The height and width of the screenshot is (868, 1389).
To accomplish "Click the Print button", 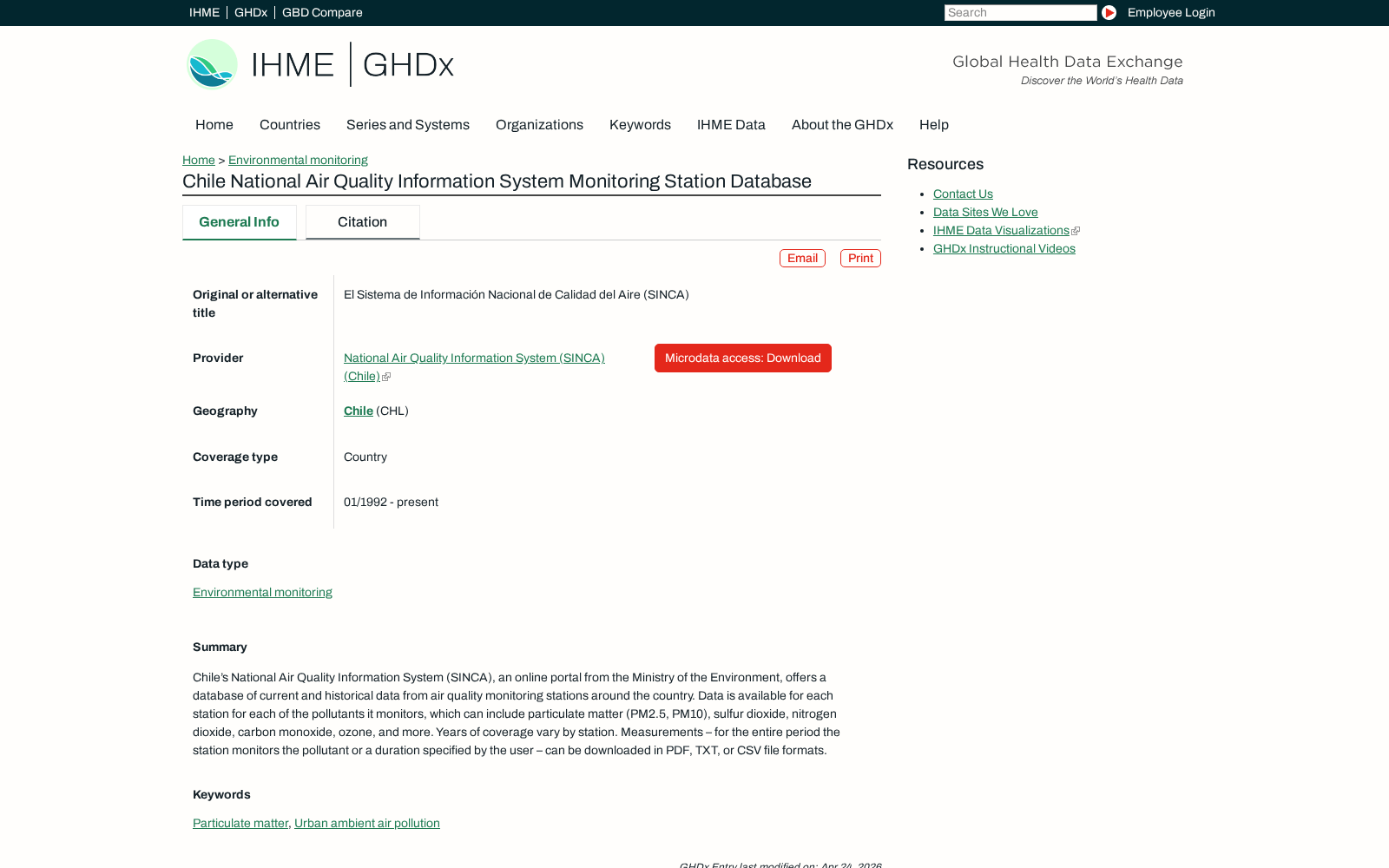I will 860,259.
